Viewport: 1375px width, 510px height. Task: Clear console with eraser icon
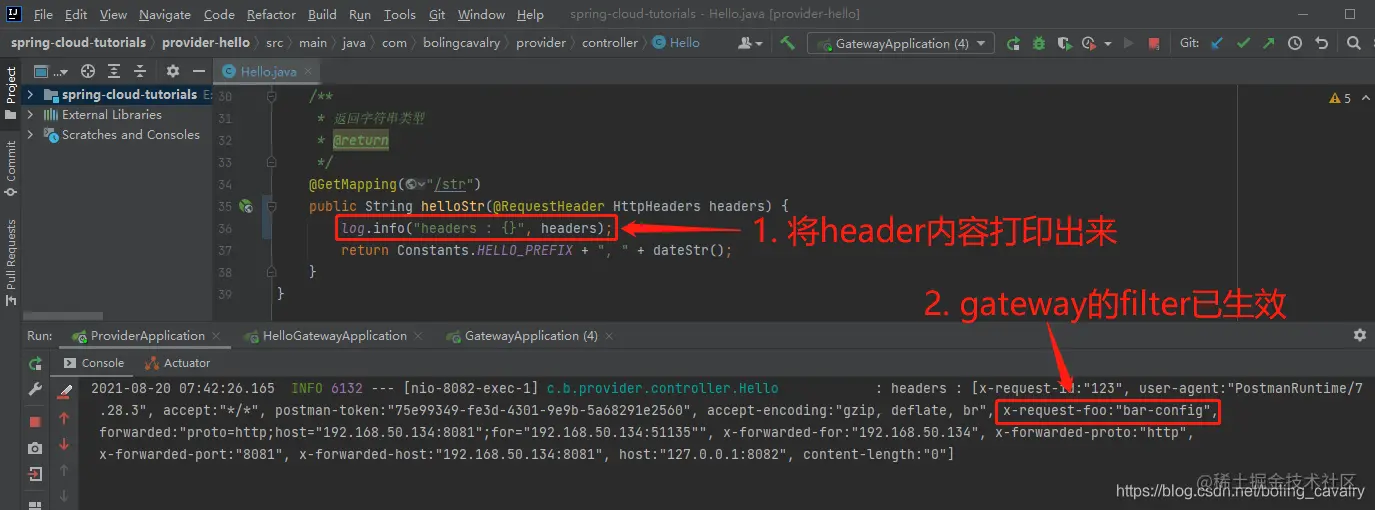point(65,391)
